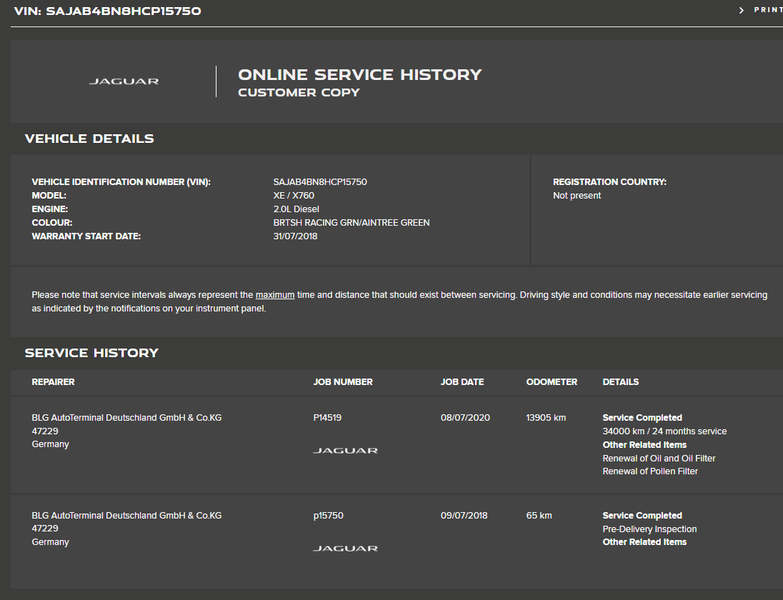Screen dimensions: 783x600
Task: Select odometer reading '65 km'
Action: click(539, 516)
